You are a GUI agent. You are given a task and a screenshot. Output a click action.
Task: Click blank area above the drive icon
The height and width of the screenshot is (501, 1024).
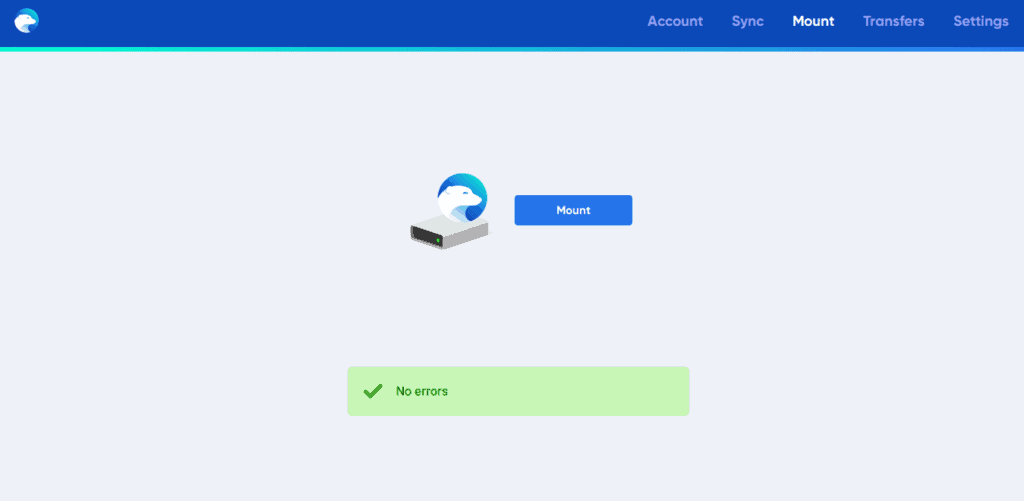pyautogui.click(x=451, y=118)
